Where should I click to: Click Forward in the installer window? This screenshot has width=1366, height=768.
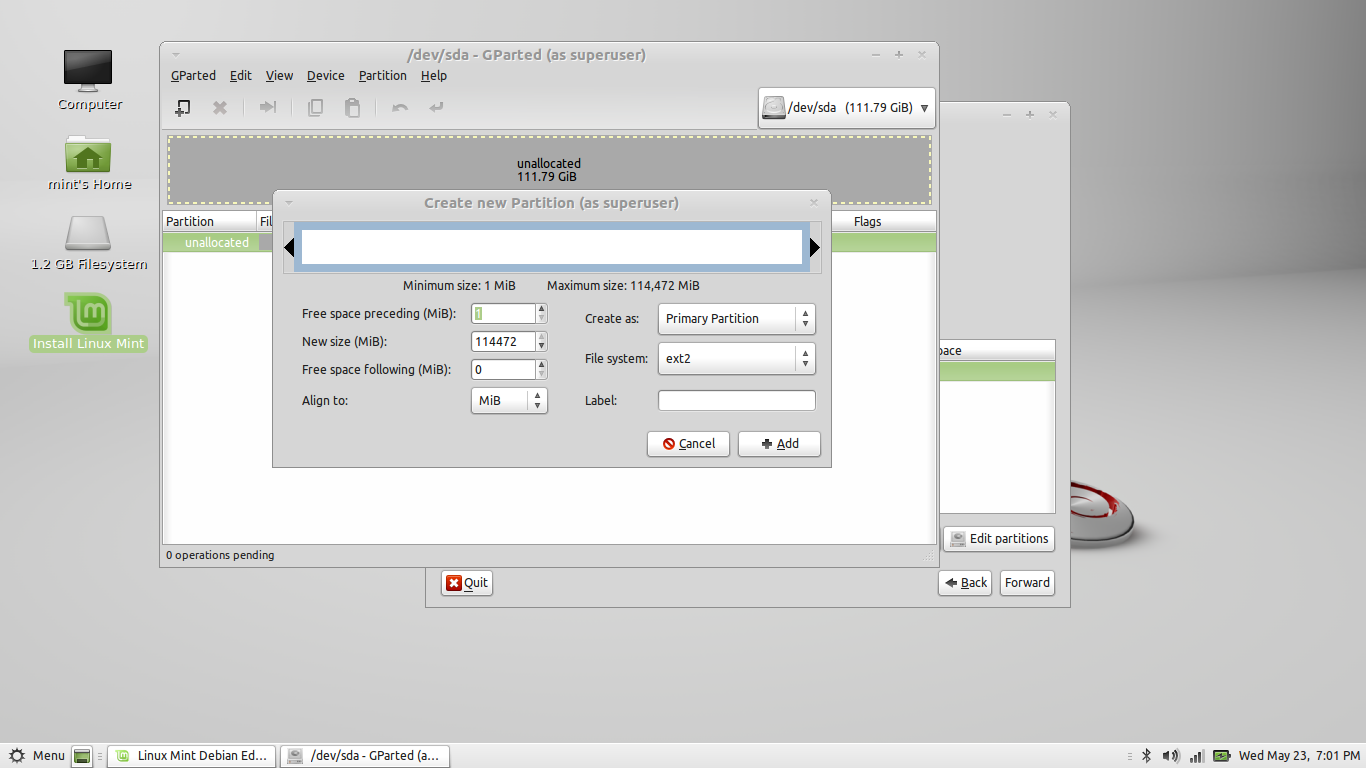1027,583
